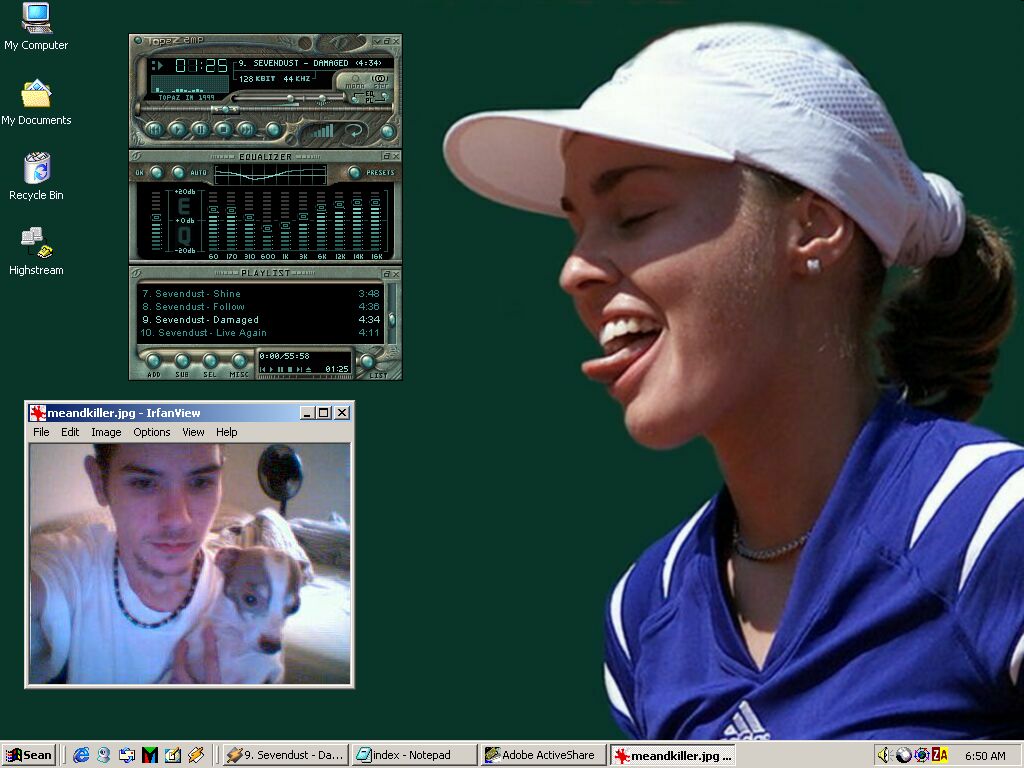Select "Sevendust - Live Again" in playlist
This screenshot has height=768, width=1024.
(x=212, y=333)
